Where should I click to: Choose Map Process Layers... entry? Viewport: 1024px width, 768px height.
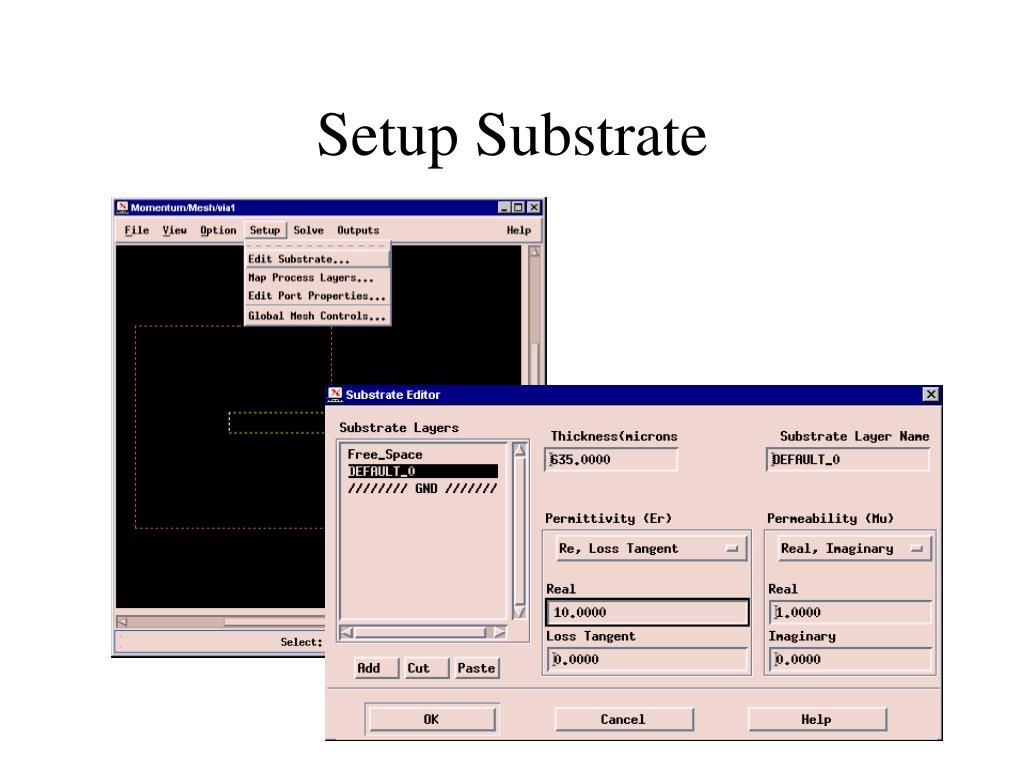tap(317, 278)
